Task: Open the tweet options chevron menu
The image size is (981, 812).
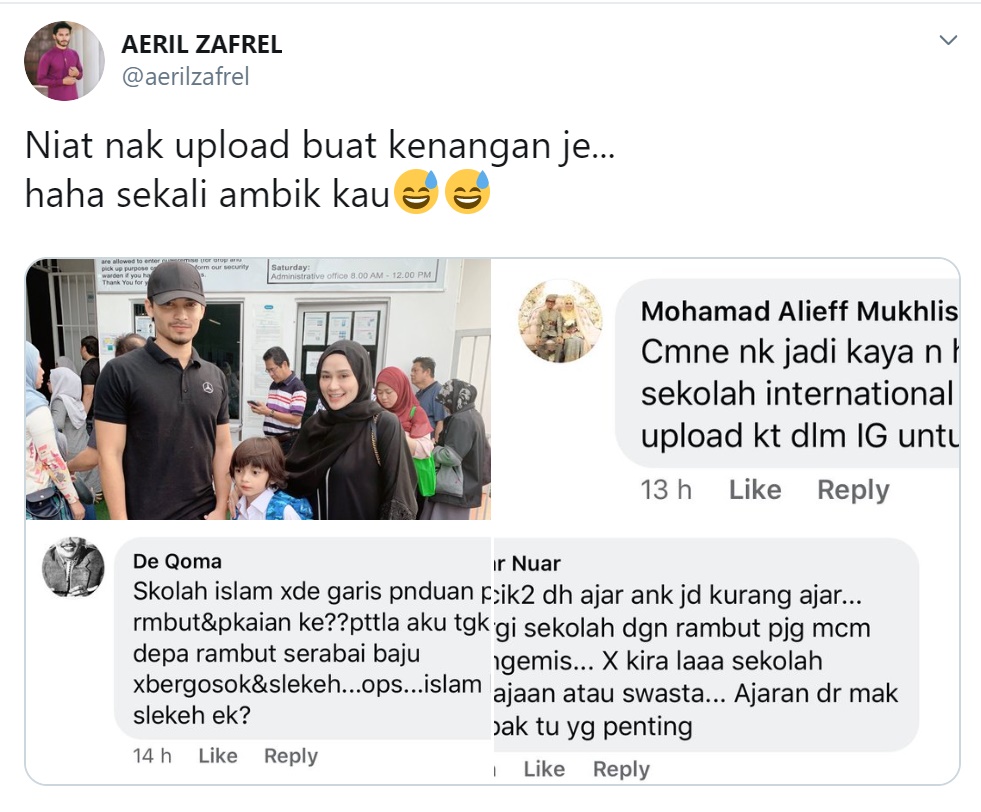Action: (x=948, y=41)
